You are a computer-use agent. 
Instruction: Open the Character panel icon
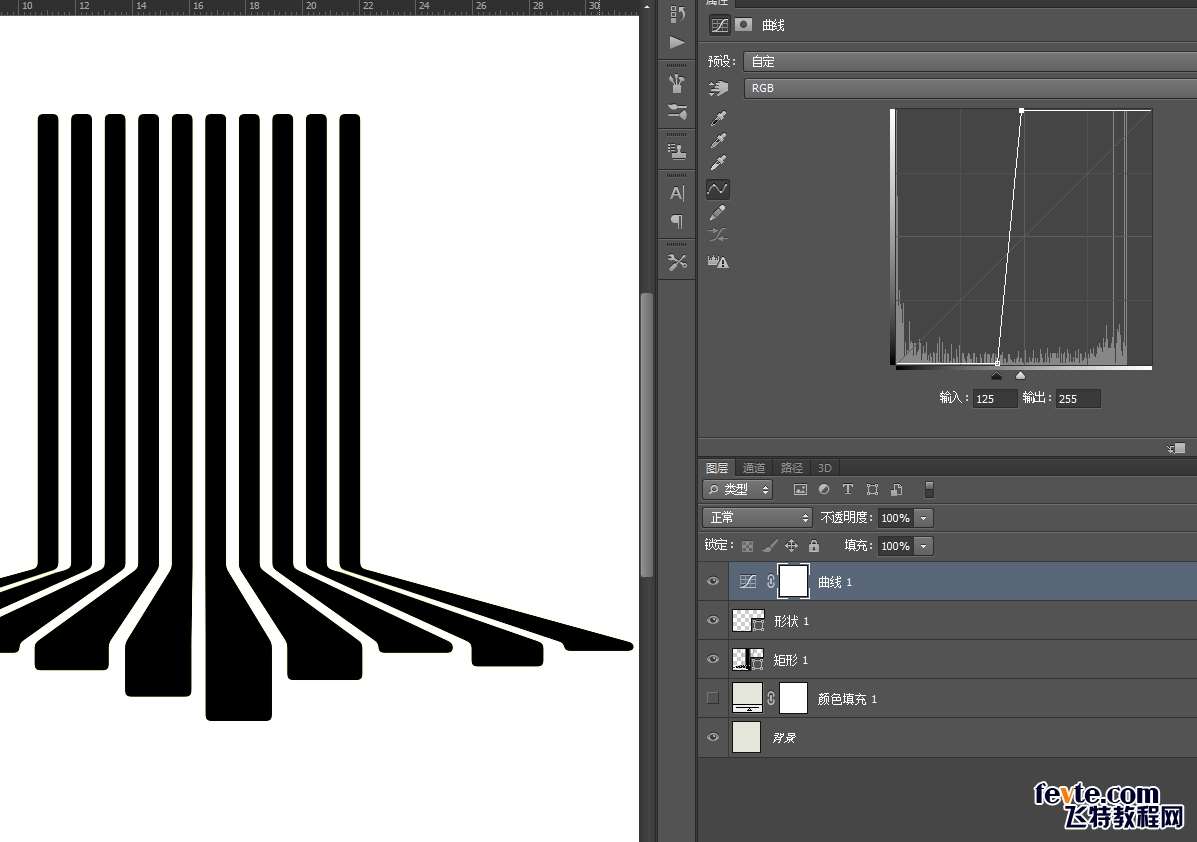click(677, 193)
